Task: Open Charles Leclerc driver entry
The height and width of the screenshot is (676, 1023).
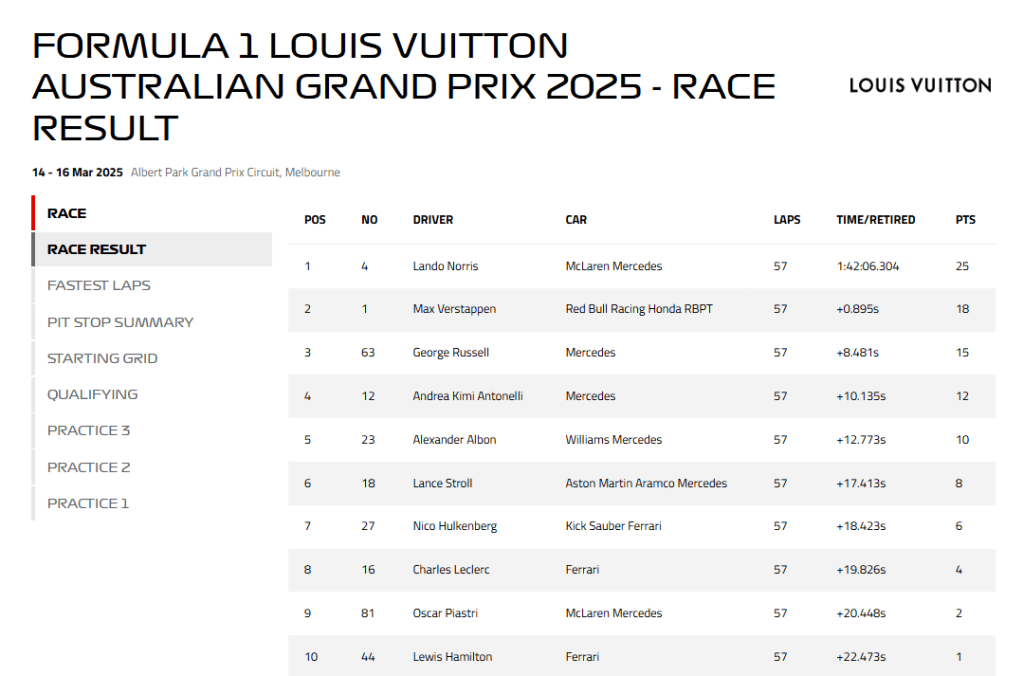Action: point(451,570)
